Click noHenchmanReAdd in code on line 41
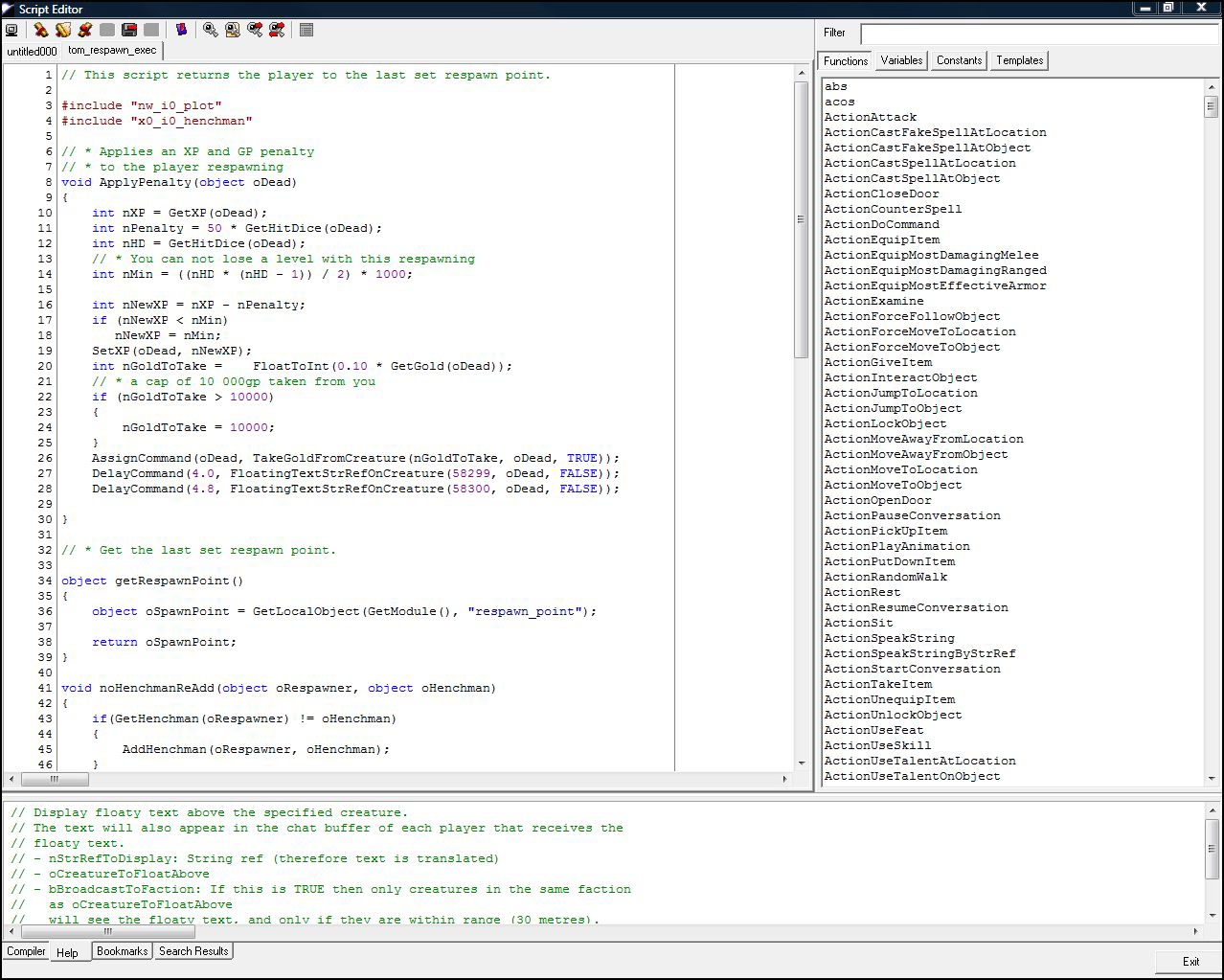1224x980 pixels. pos(157,688)
